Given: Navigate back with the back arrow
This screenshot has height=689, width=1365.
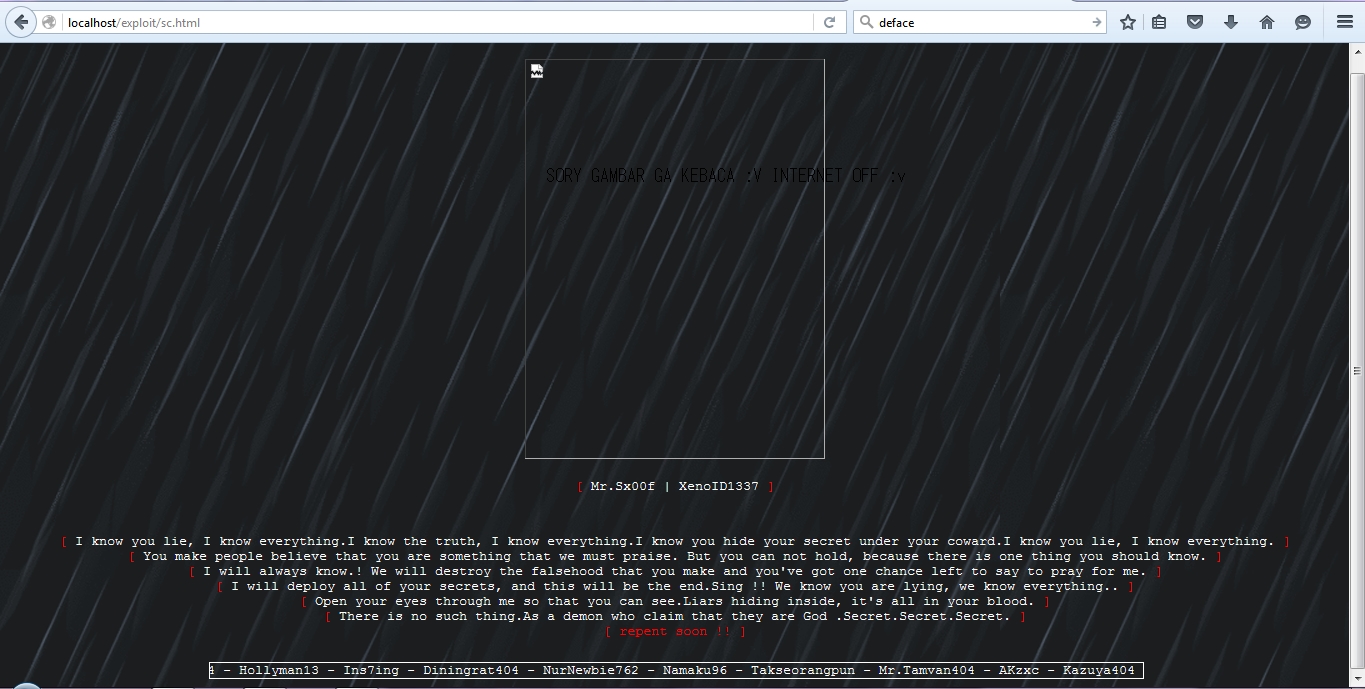Looking at the screenshot, I should pyautogui.click(x=20, y=21).
